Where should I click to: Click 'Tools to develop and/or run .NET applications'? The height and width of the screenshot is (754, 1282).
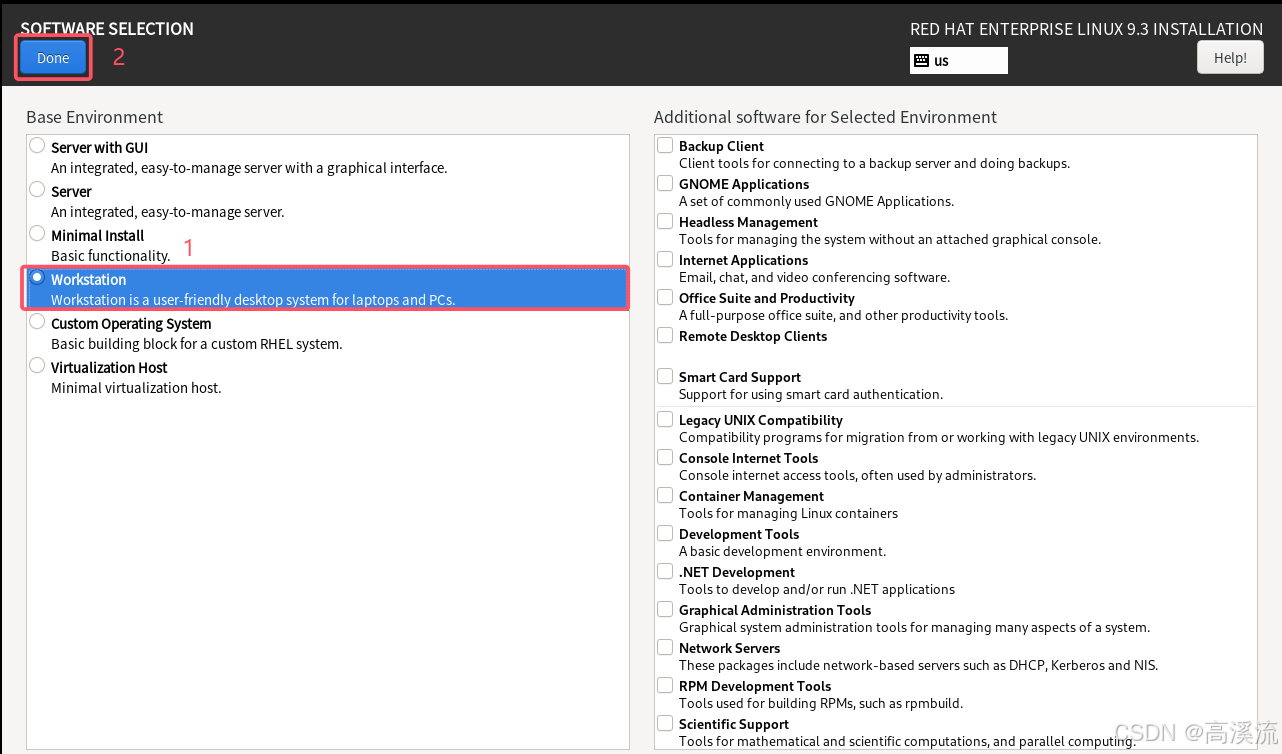tap(817, 590)
